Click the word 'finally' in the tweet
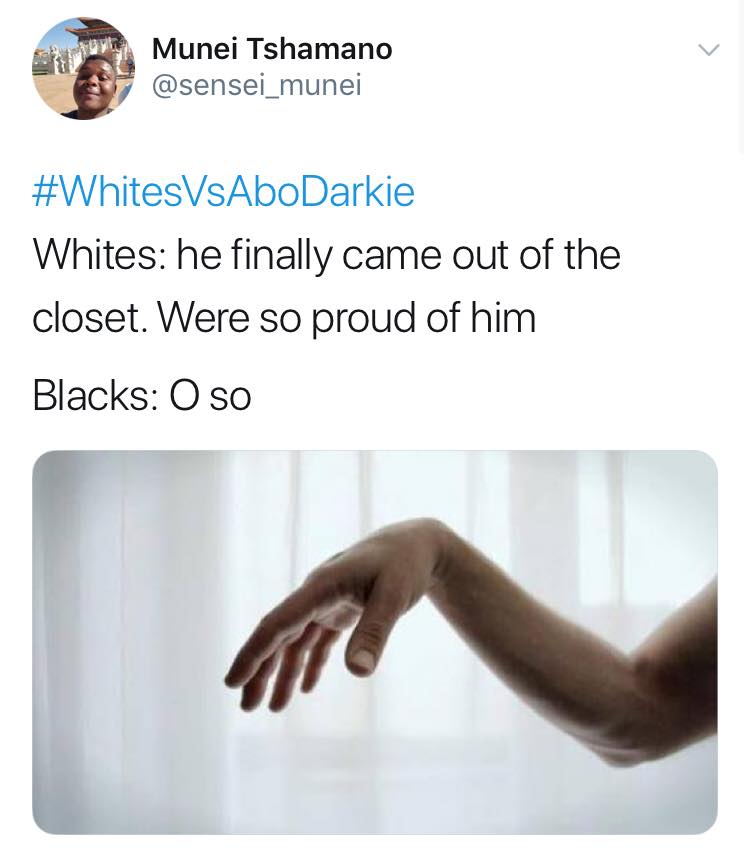 click(281, 256)
